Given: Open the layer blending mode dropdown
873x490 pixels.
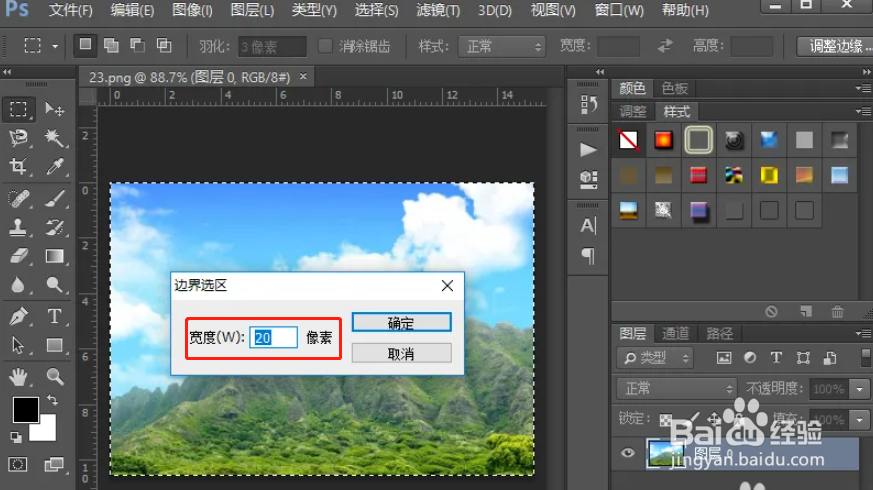Looking at the screenshot, I should click(x=677, y=388).
